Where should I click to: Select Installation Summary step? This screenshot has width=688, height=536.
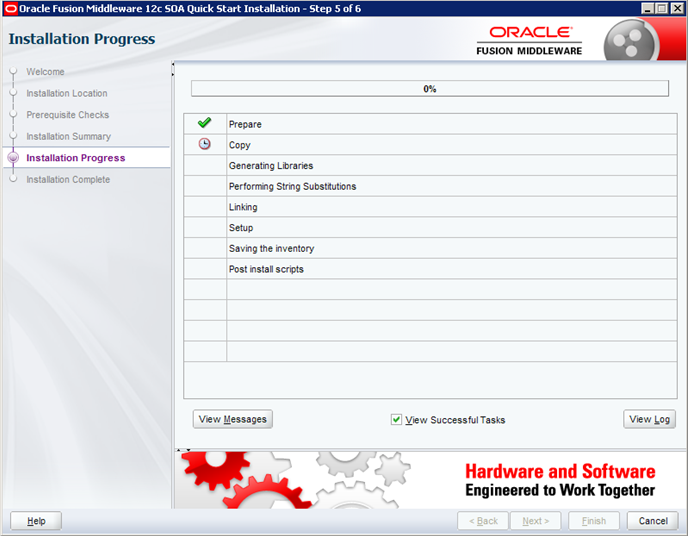tap(68, 136)
